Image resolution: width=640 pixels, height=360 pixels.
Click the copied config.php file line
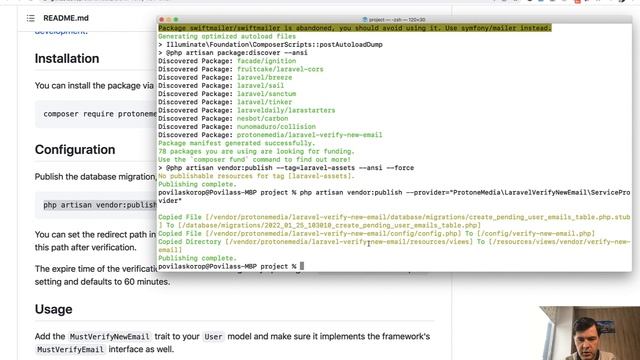376,233
